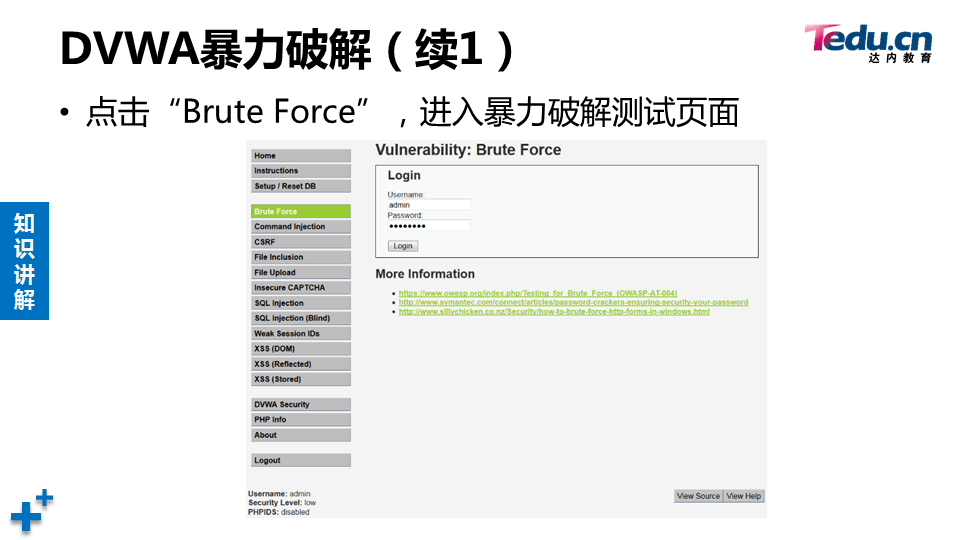The width and height of the screenshot is (960, 540).
Task: Click Logout in the sidebar
Action: click(301, 460)
